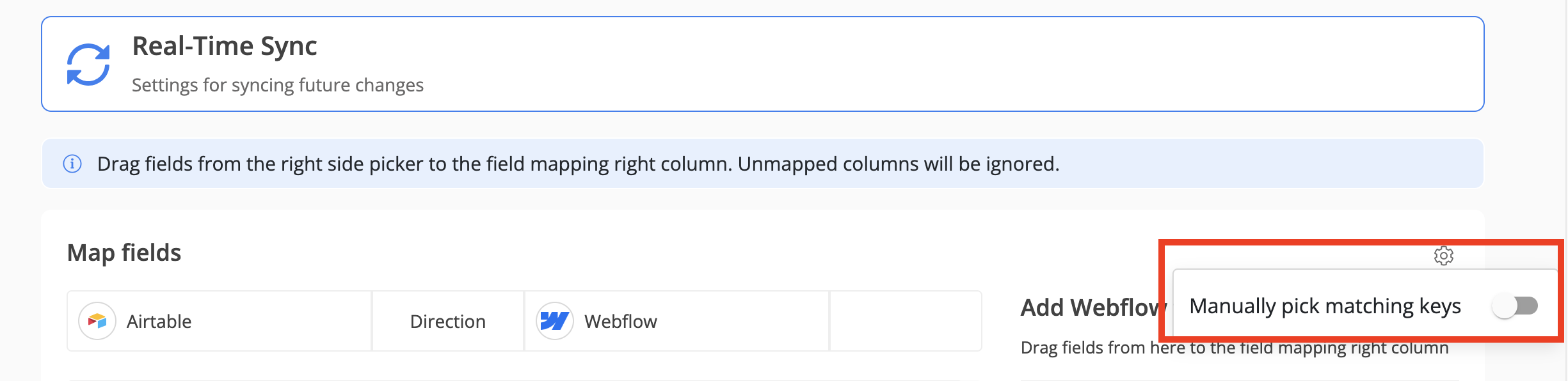Viewport: 1568px width, 381px height.
Task: Click the "Unmapped columns will be ignored" sentence
Action: (898, 164)
